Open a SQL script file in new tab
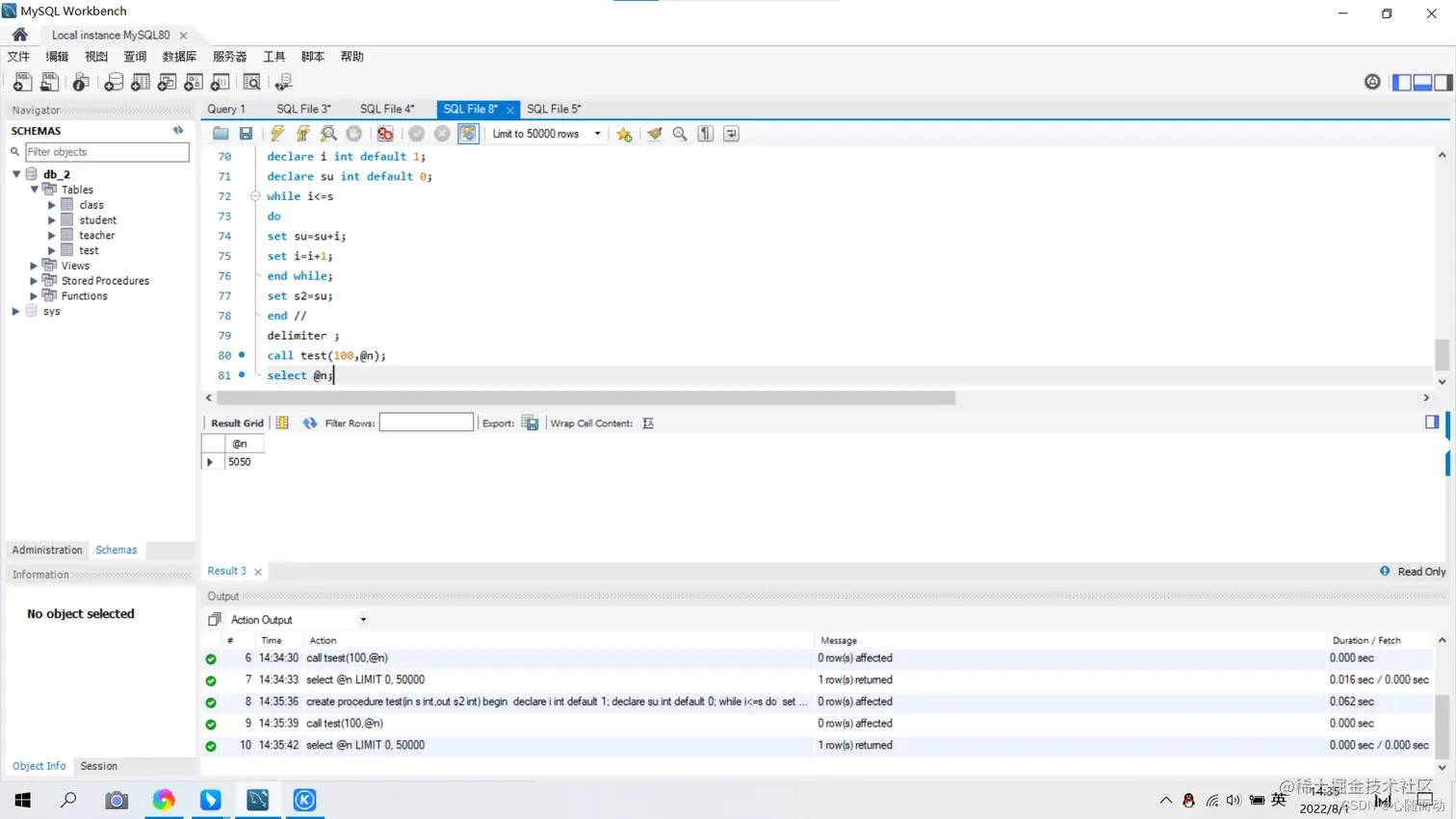This screenshot has width=1456, height=819. click(x=49, y=83)
